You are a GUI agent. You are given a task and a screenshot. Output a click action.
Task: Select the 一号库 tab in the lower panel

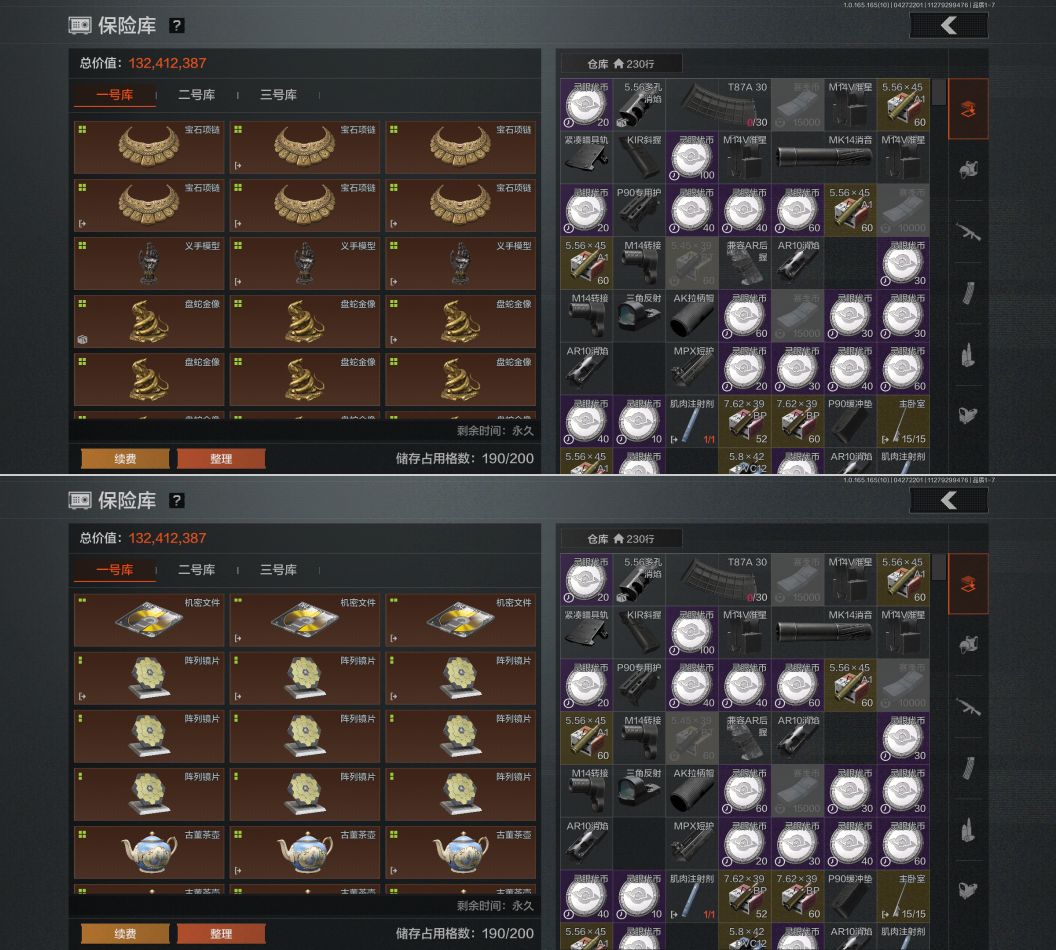114,570
